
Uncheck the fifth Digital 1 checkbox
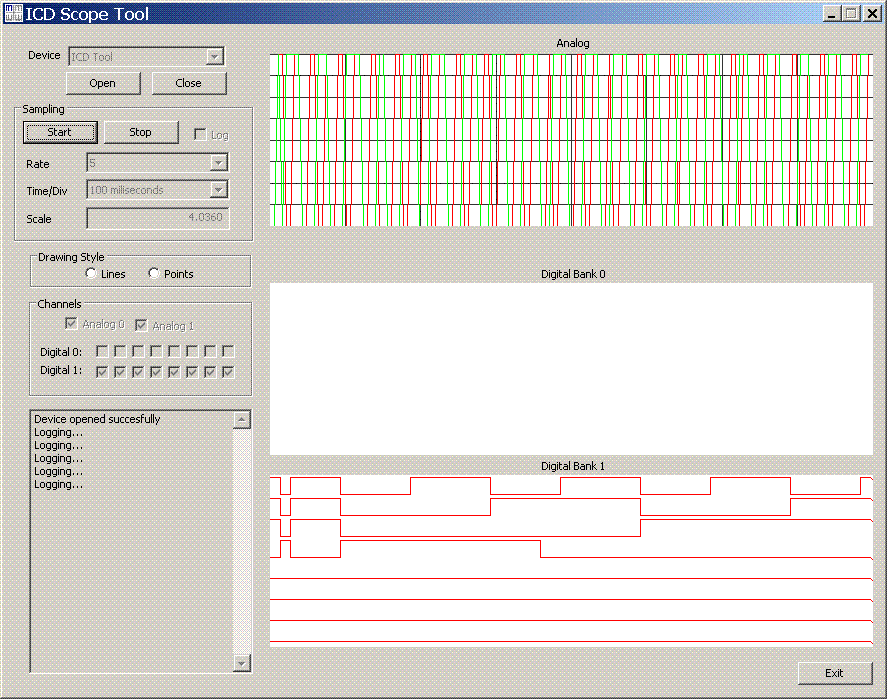[174, 372]
